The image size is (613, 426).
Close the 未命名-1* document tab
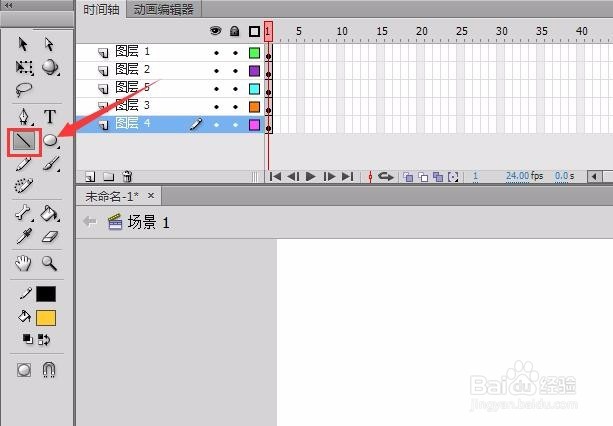coord(151,195)
